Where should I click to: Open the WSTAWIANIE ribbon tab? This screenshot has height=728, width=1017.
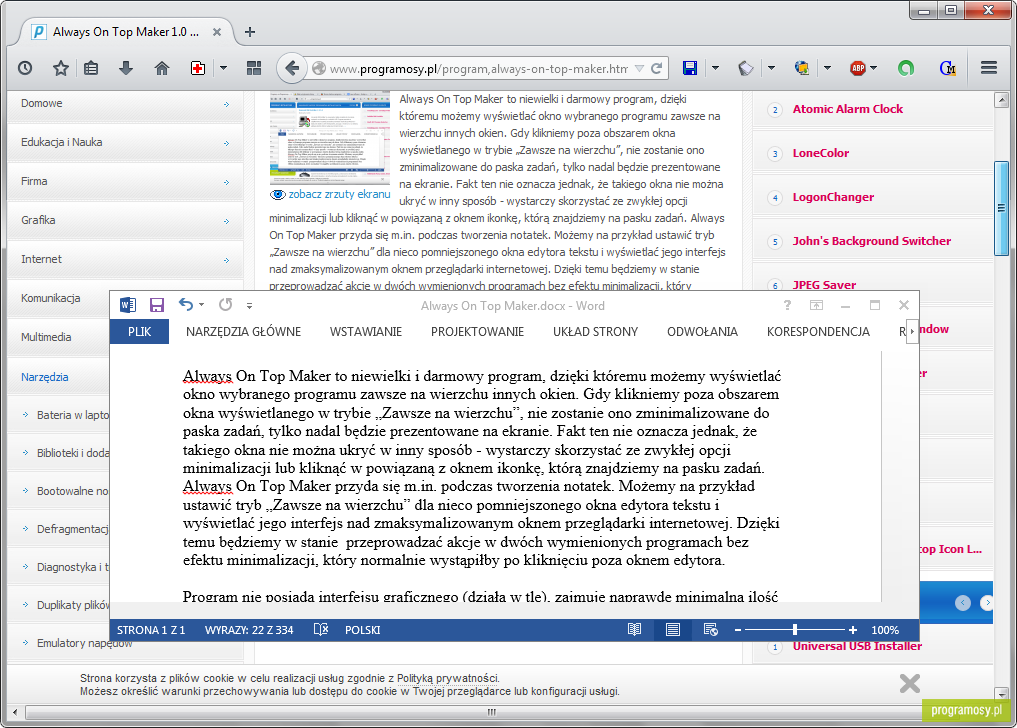pyautogui.click(x=366, y=332)
